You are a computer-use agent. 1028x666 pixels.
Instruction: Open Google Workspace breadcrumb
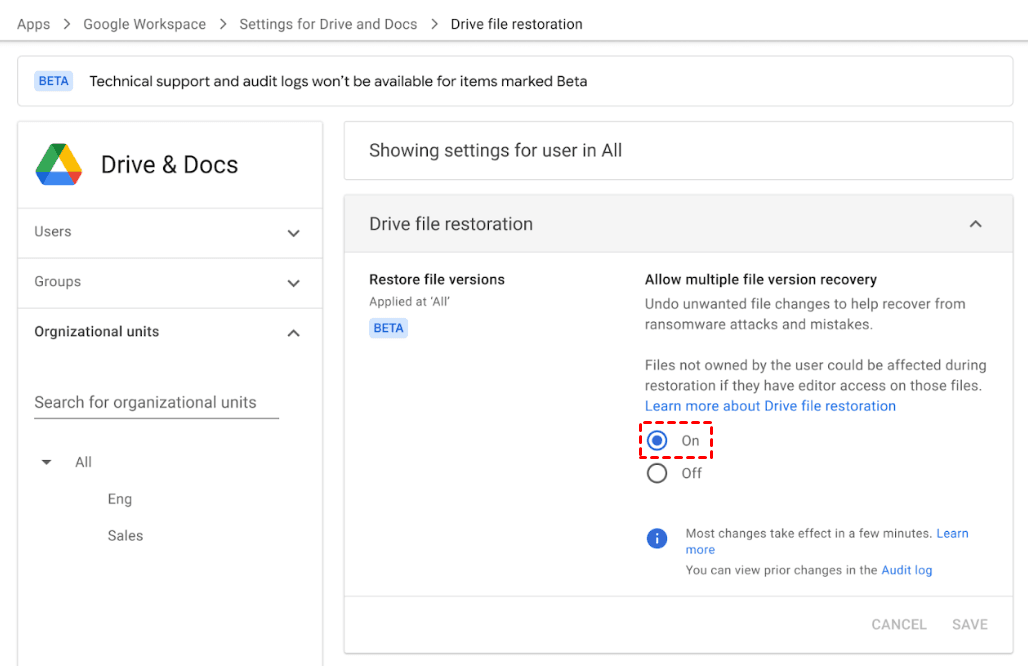point(144,24)
